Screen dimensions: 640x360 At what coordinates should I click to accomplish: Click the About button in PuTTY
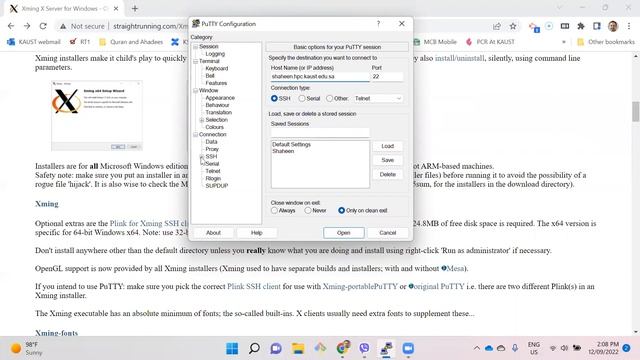pos(213,233)
